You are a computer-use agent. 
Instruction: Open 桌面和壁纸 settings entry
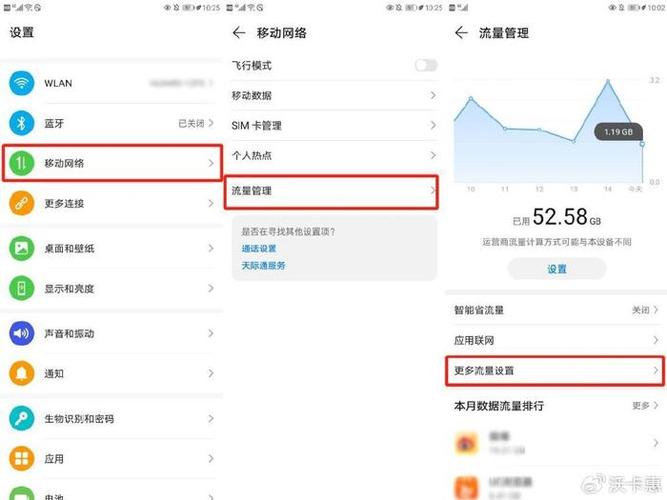point(112,248)
